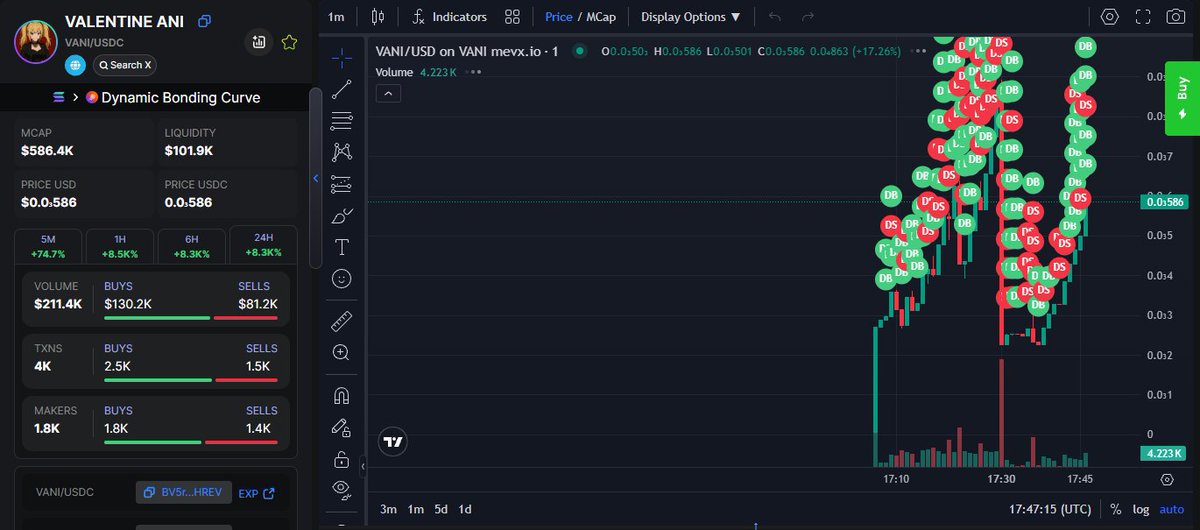Image resolution: width=1200 pixels, height=530 pixels.
Task: Select the 3m date range
Action: point(388,509)
